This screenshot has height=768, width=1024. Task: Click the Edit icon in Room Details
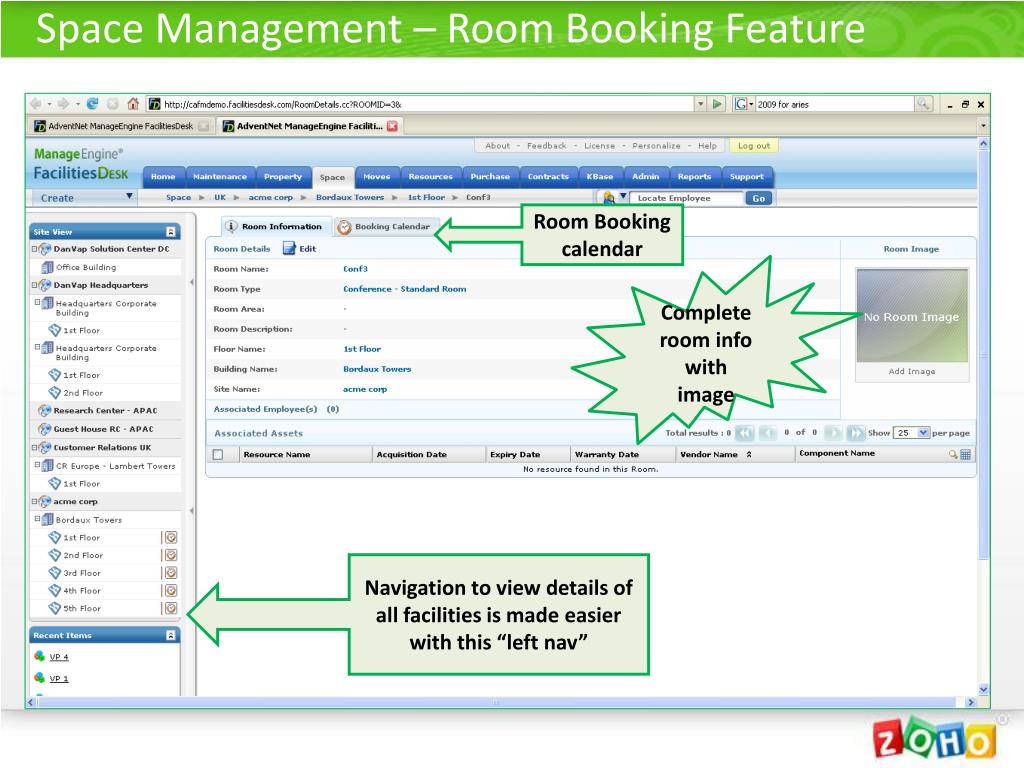point(289,248)
